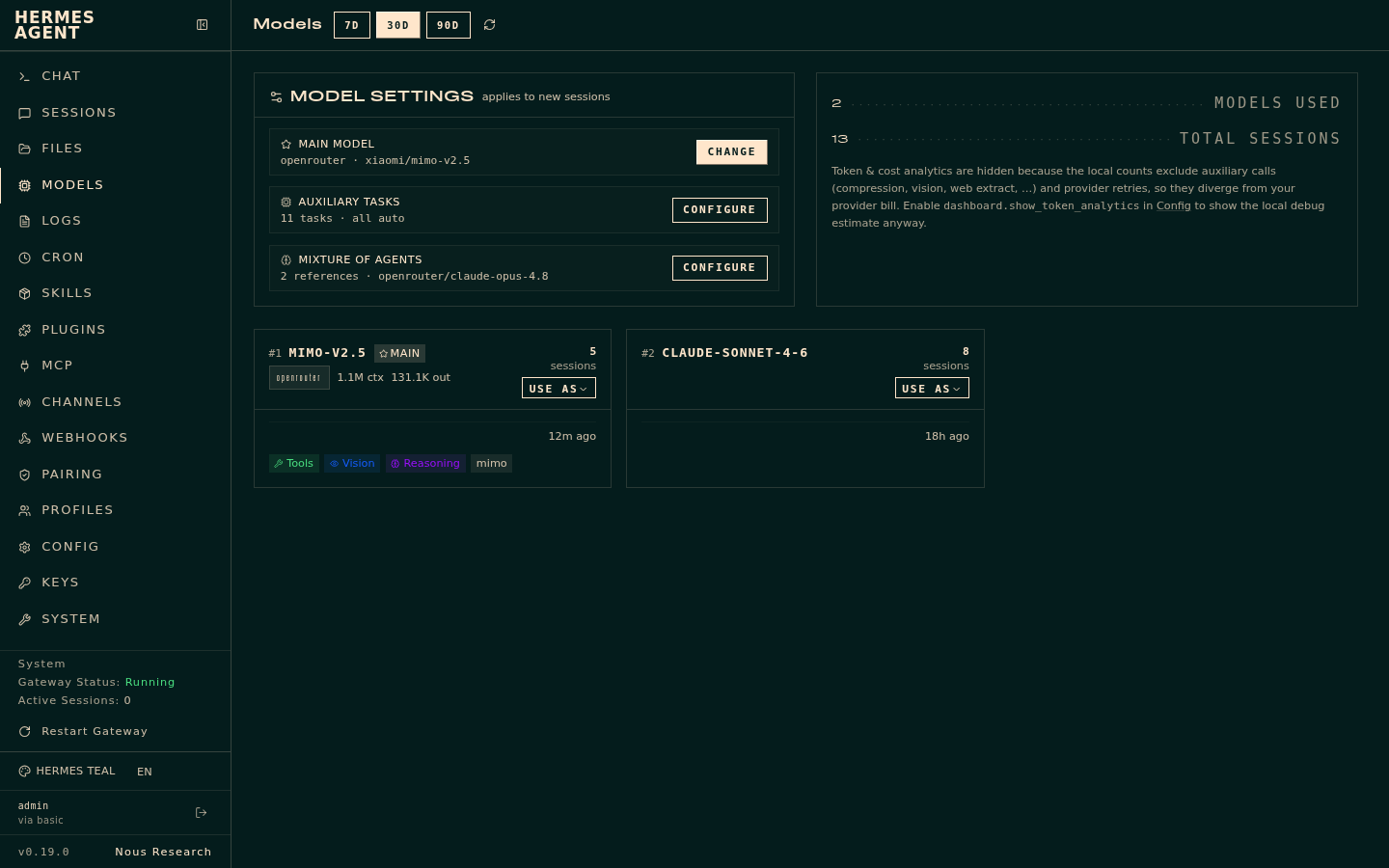Switch the Hermes Teal theme
1389x868 pixels.
(x=67, y=772)
